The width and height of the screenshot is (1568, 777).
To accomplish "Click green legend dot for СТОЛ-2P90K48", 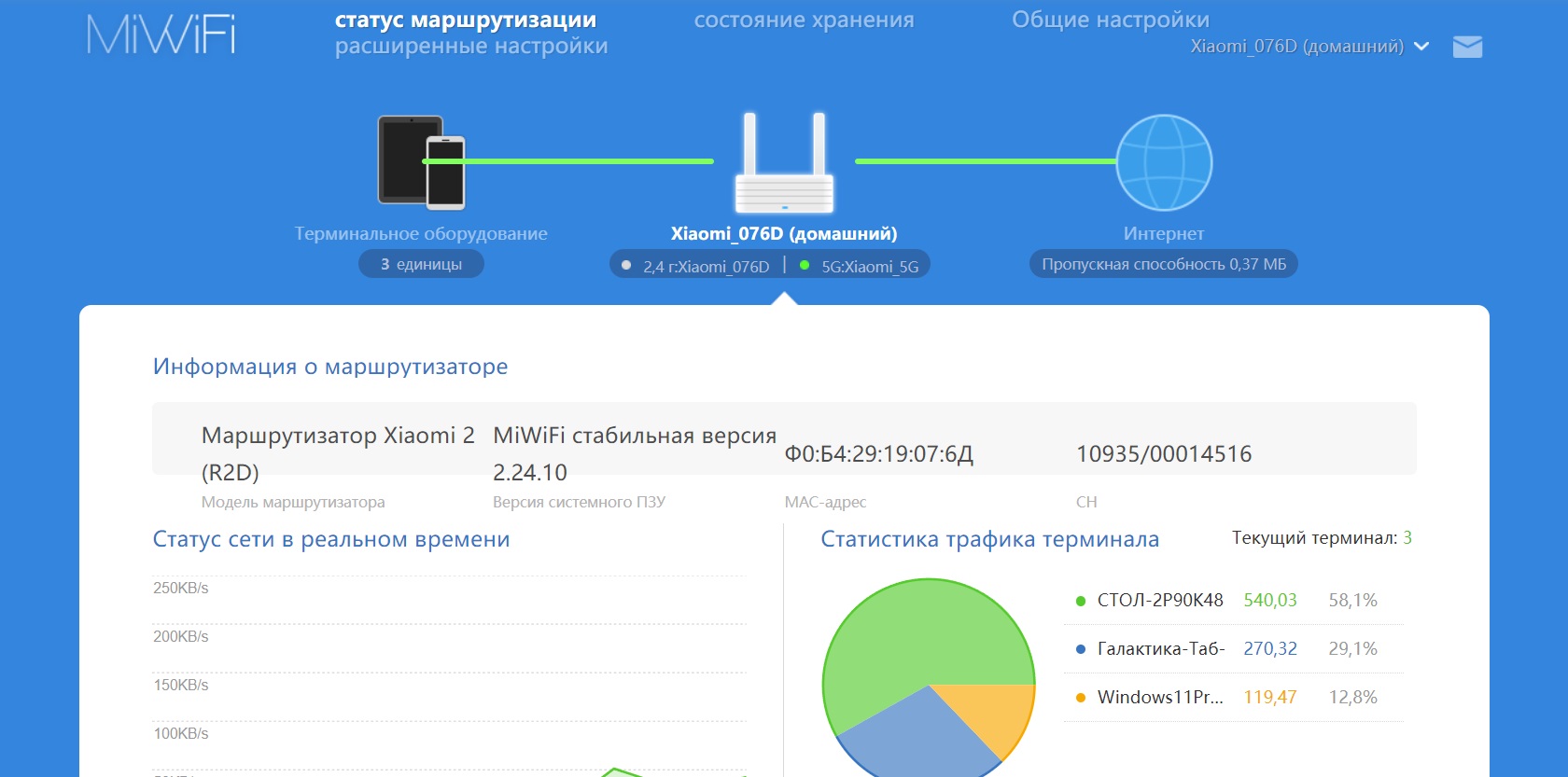I will (x=1081, y=601).
